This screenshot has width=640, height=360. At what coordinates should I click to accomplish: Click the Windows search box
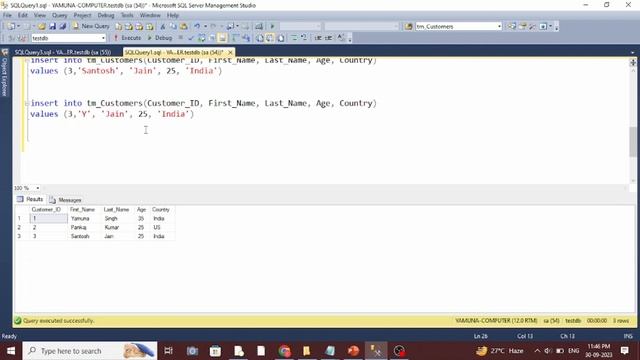click(x=90, y=351)
